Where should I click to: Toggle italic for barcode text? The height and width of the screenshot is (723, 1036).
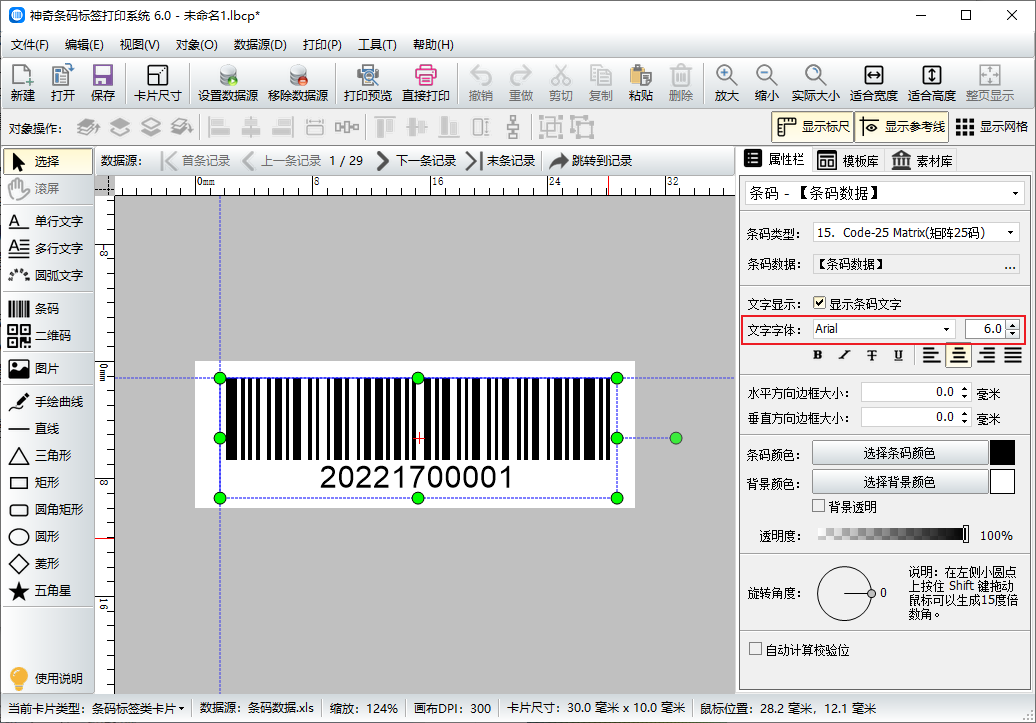click(844, 356)
